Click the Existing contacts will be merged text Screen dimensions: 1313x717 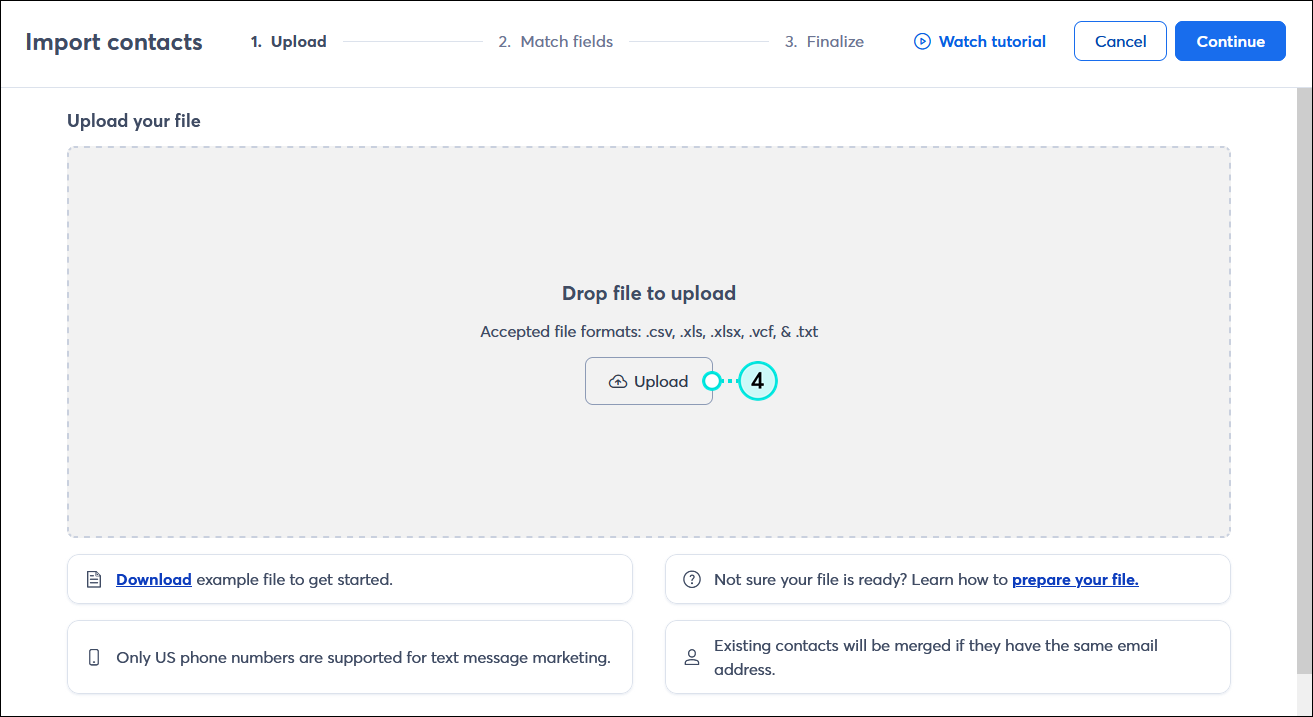[936, 657]
